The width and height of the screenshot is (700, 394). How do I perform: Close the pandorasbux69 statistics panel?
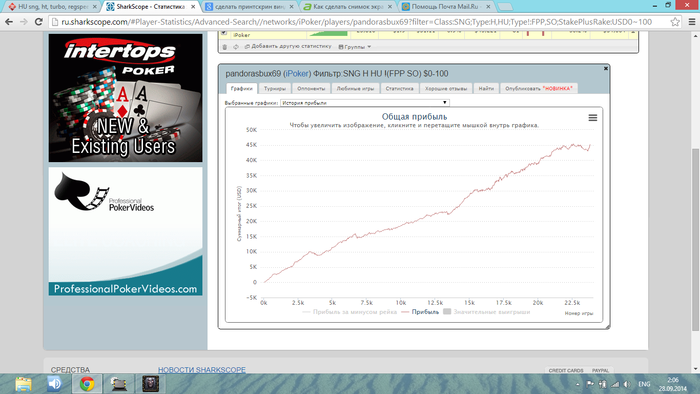click(606, 68)
